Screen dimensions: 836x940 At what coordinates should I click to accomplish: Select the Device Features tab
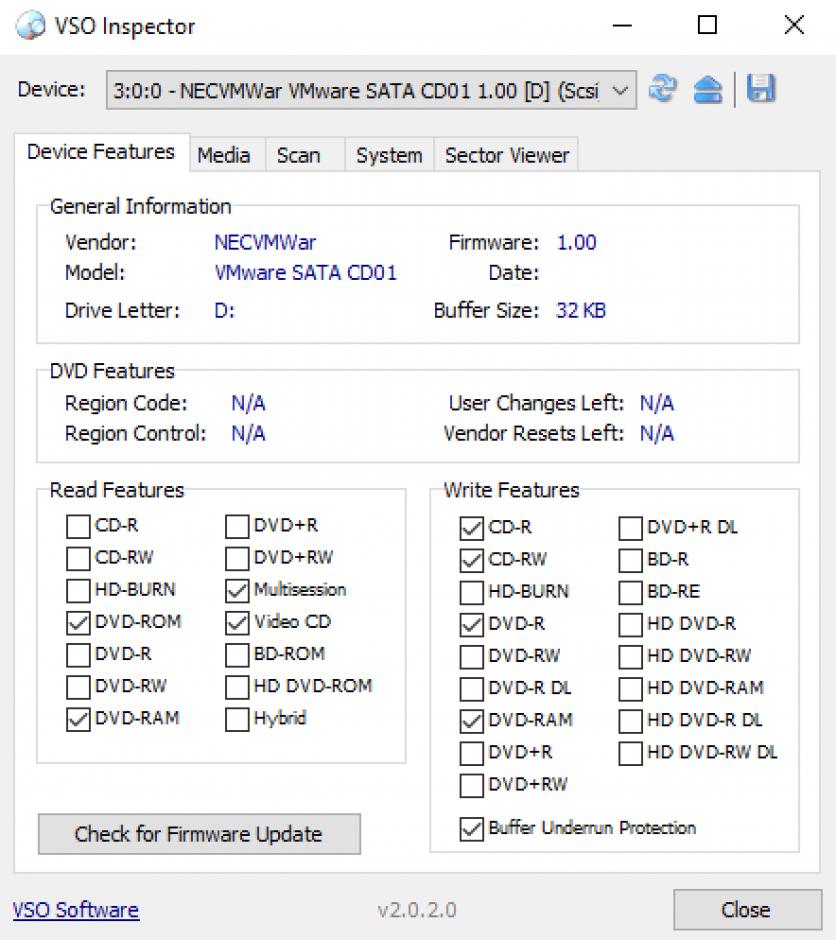tap(101, 152)
